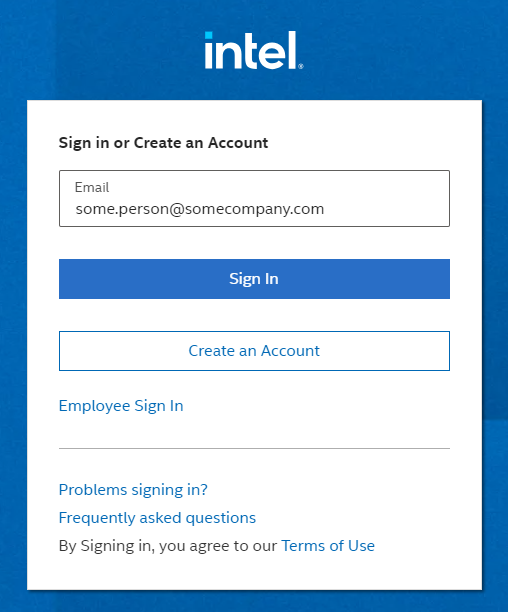
Task: Click the some.person@somecompany.com address text
Action: 200,209
